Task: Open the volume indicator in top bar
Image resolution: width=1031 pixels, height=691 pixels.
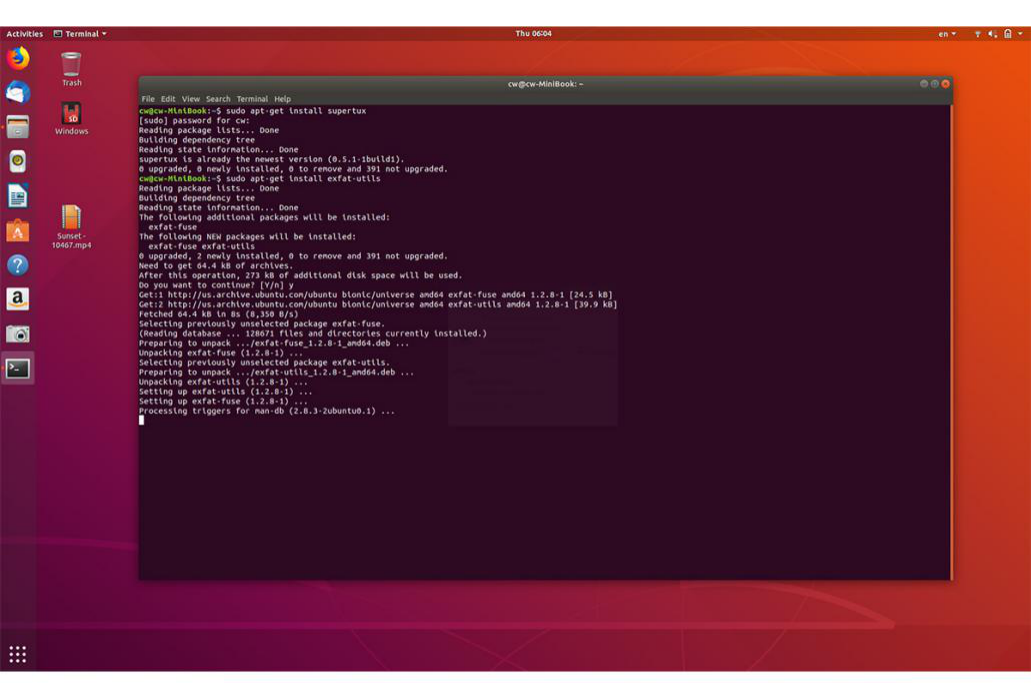Action: pyautogui.click(x=992, y=34)
